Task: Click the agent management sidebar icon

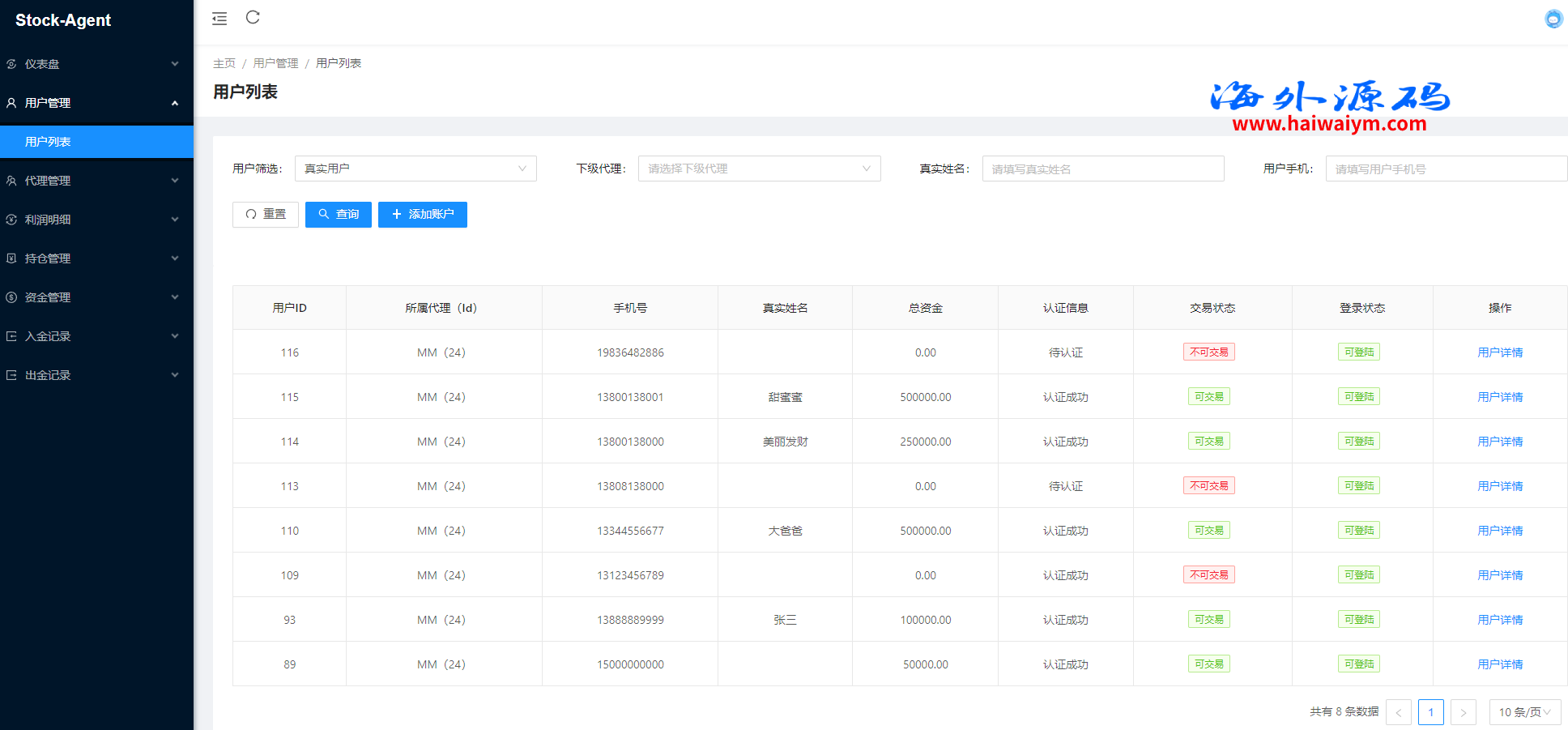Action: pyautogui.click(x=12, y=181)
